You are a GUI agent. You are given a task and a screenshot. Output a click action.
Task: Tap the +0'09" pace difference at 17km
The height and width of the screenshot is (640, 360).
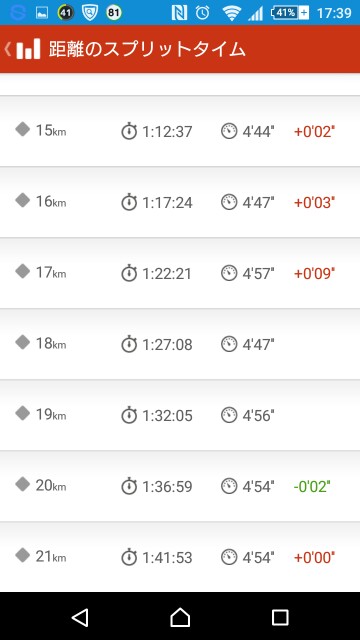(314, 273)
